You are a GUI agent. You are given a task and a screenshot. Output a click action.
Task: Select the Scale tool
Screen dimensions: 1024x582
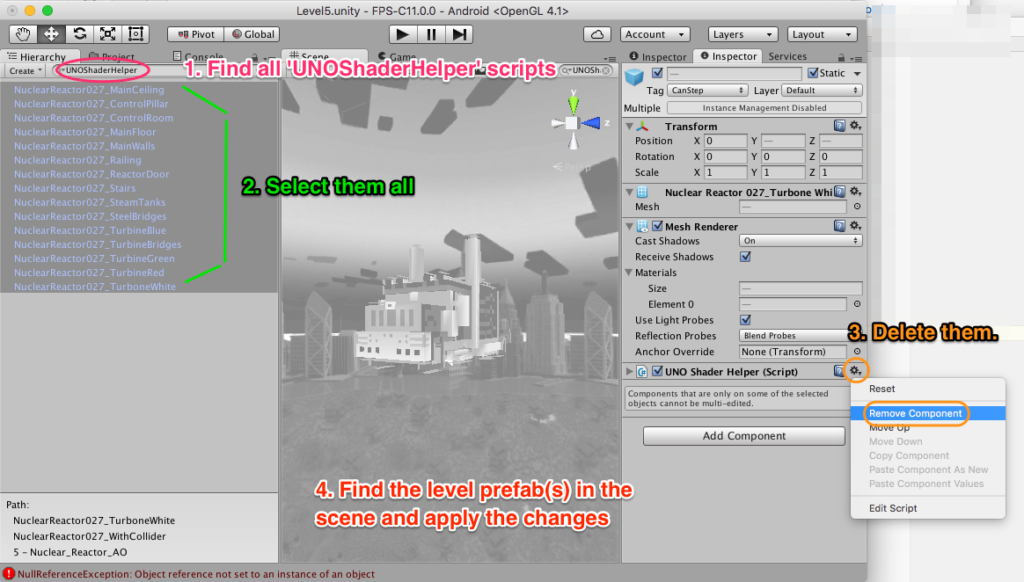coord(108,34)
